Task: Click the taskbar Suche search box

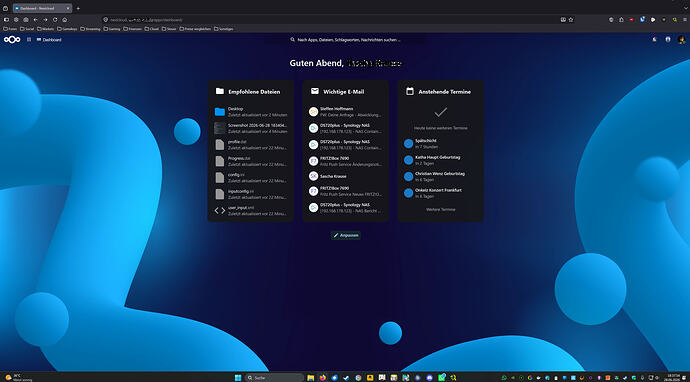Action: (275, 378)
